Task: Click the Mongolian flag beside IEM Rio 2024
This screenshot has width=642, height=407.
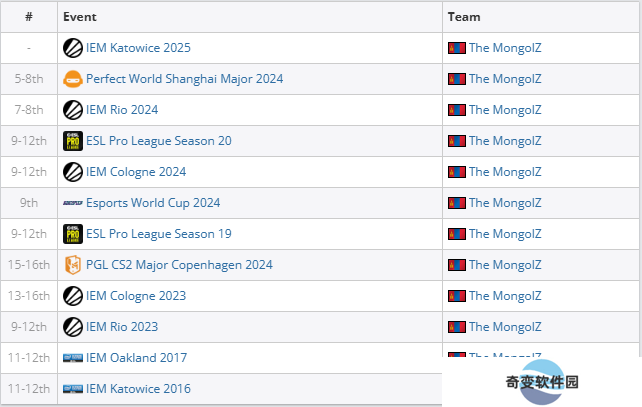Action: [457, 110]
